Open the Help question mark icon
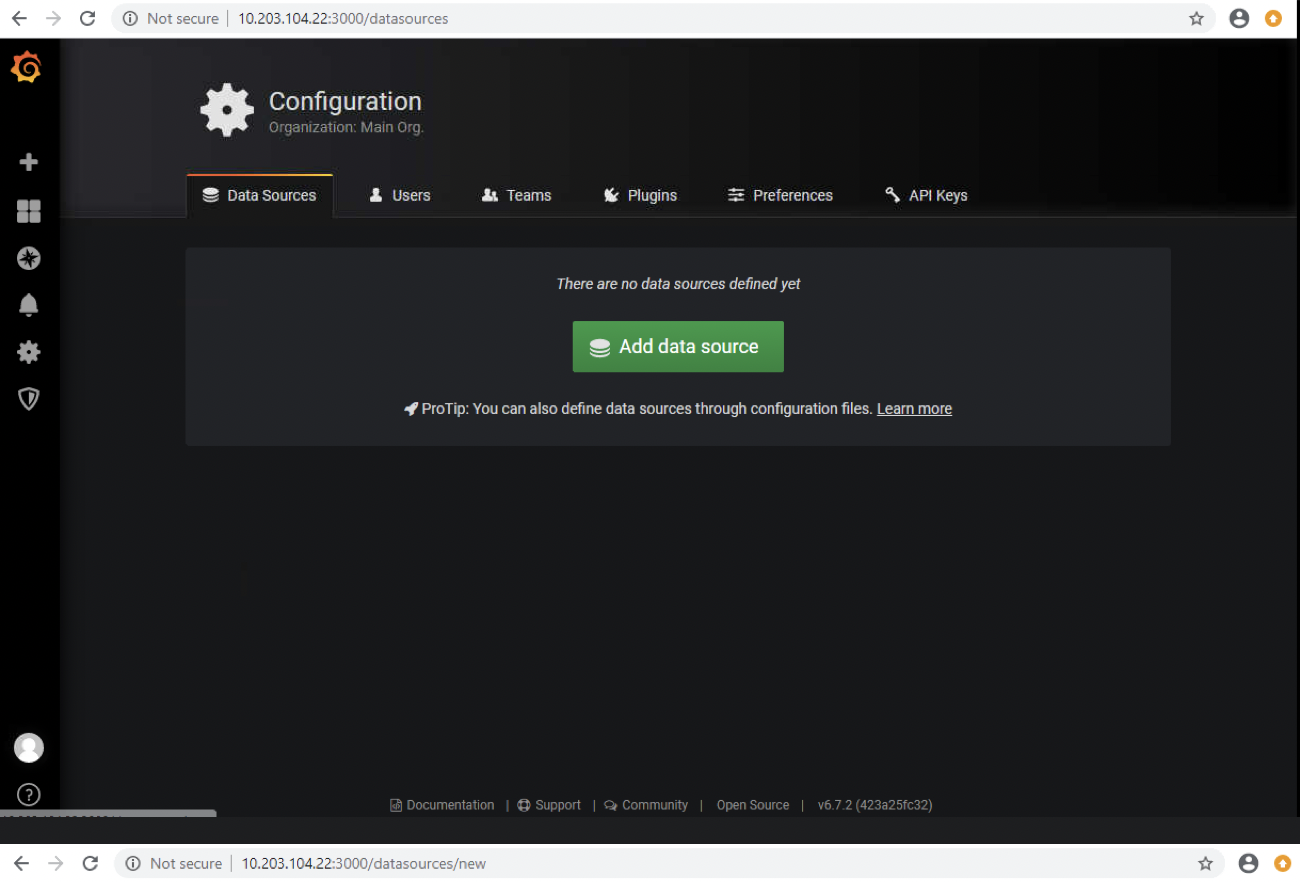 pyautogui.click(x=29, y=795)
